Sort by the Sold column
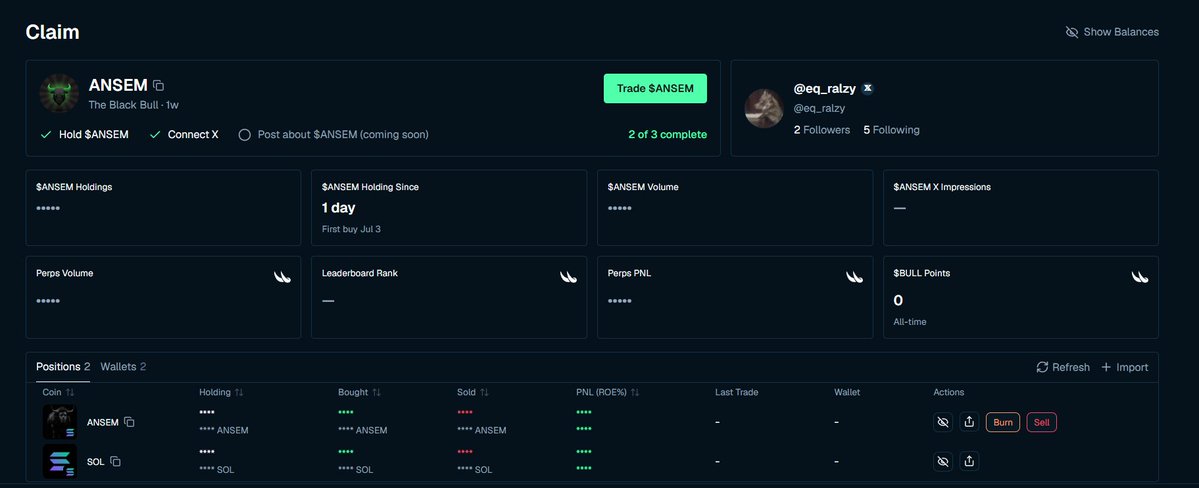The image size is (1199, 488). coord(473,392)
